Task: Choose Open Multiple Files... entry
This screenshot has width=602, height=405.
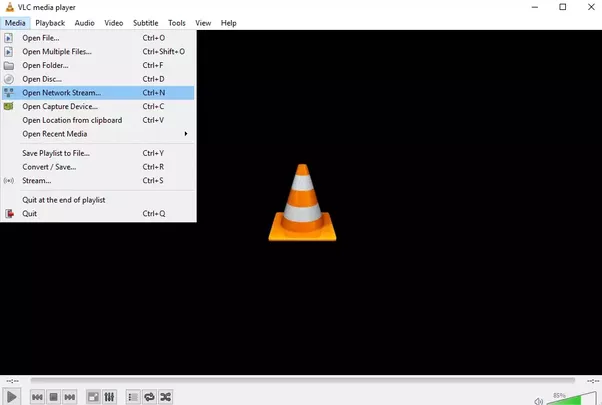Action: pos(98,51)
